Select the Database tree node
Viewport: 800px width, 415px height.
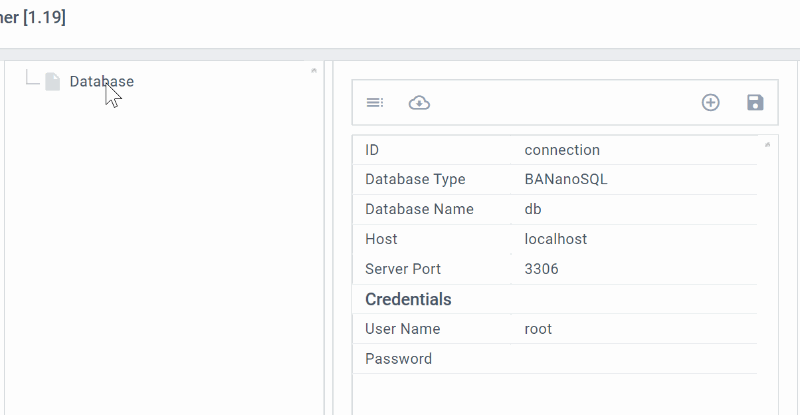point(101,82)
